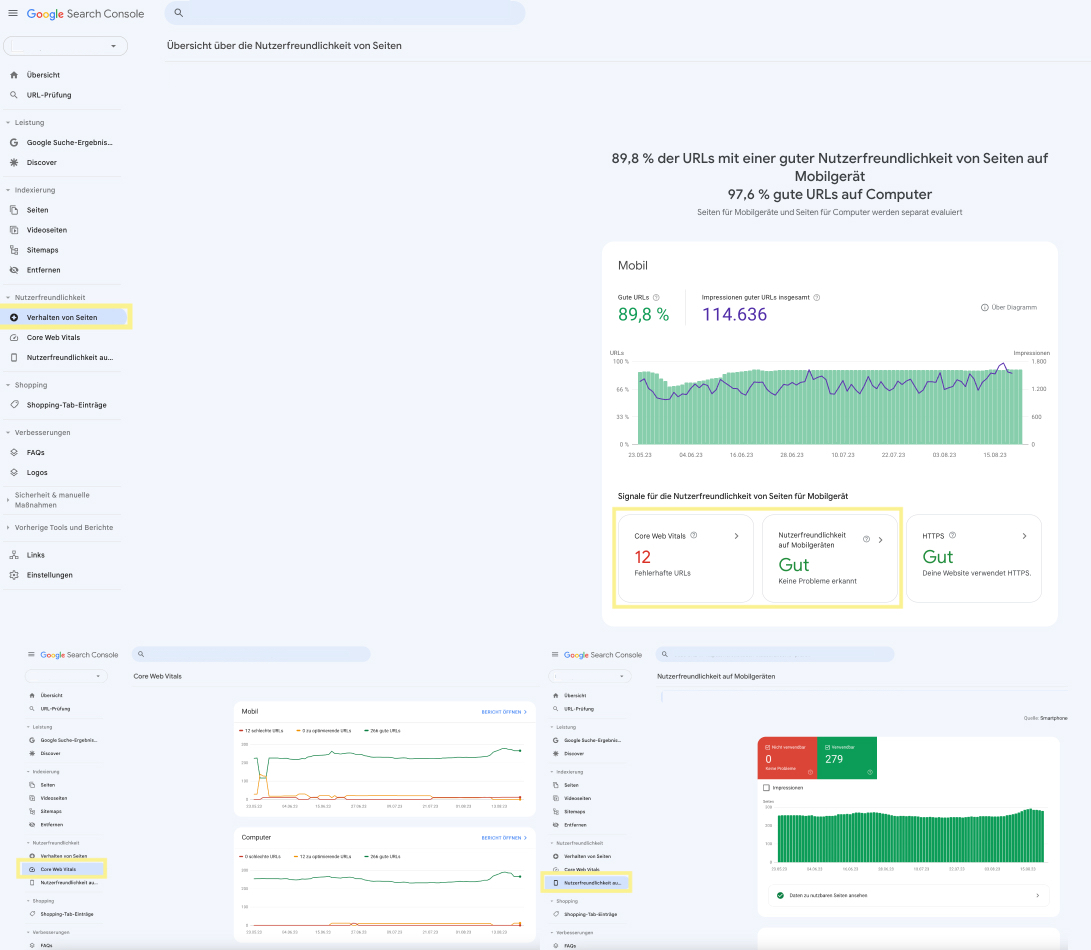The image size is (1091, 950).
Task: Toggle the Impressionen checkbox in mobile usability view
Action: 766,788
